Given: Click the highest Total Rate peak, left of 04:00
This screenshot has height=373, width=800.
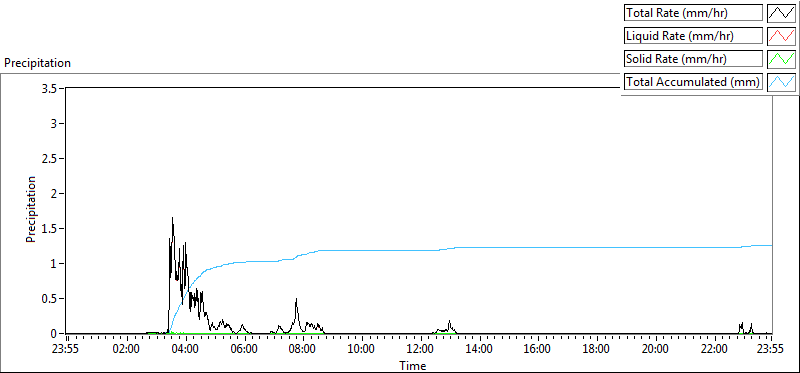Looking at the screenshot, I should tap(172, 218).
